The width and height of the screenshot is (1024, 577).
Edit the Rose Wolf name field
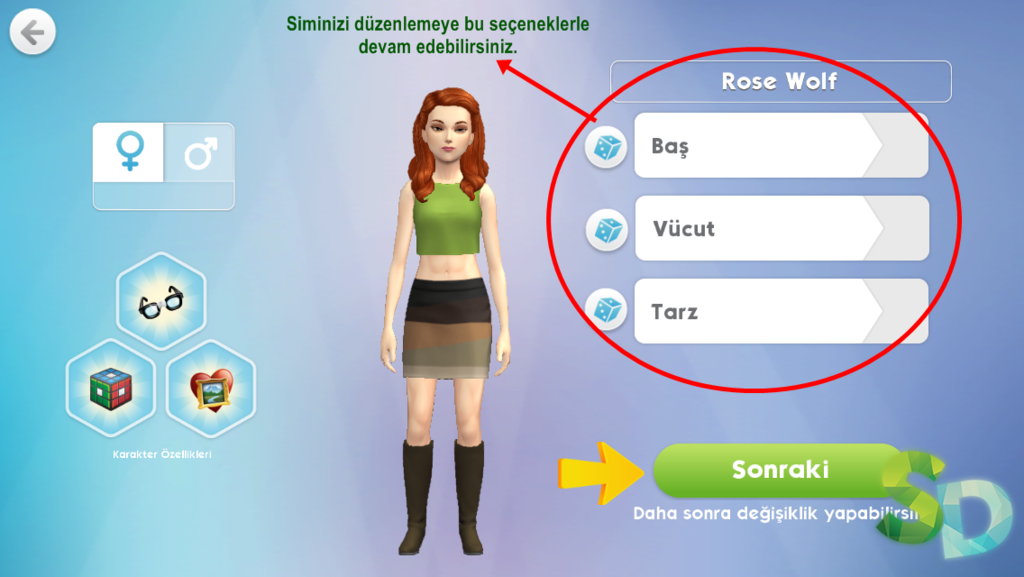pos(780,81)
